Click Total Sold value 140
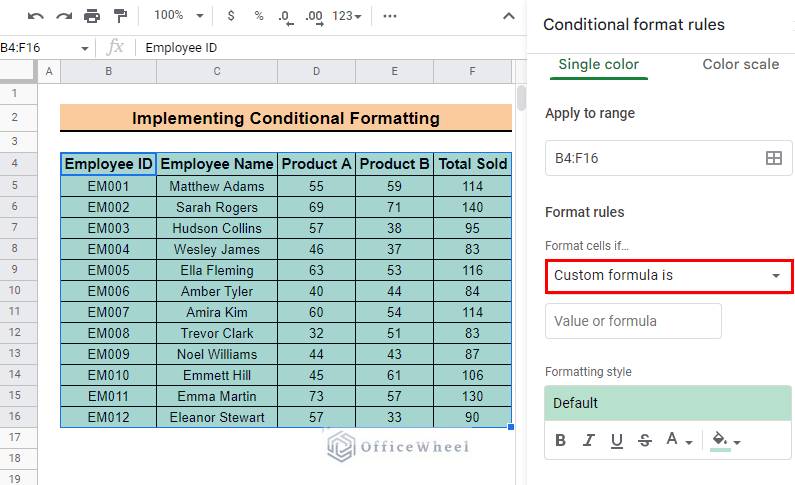 (473, 207)
